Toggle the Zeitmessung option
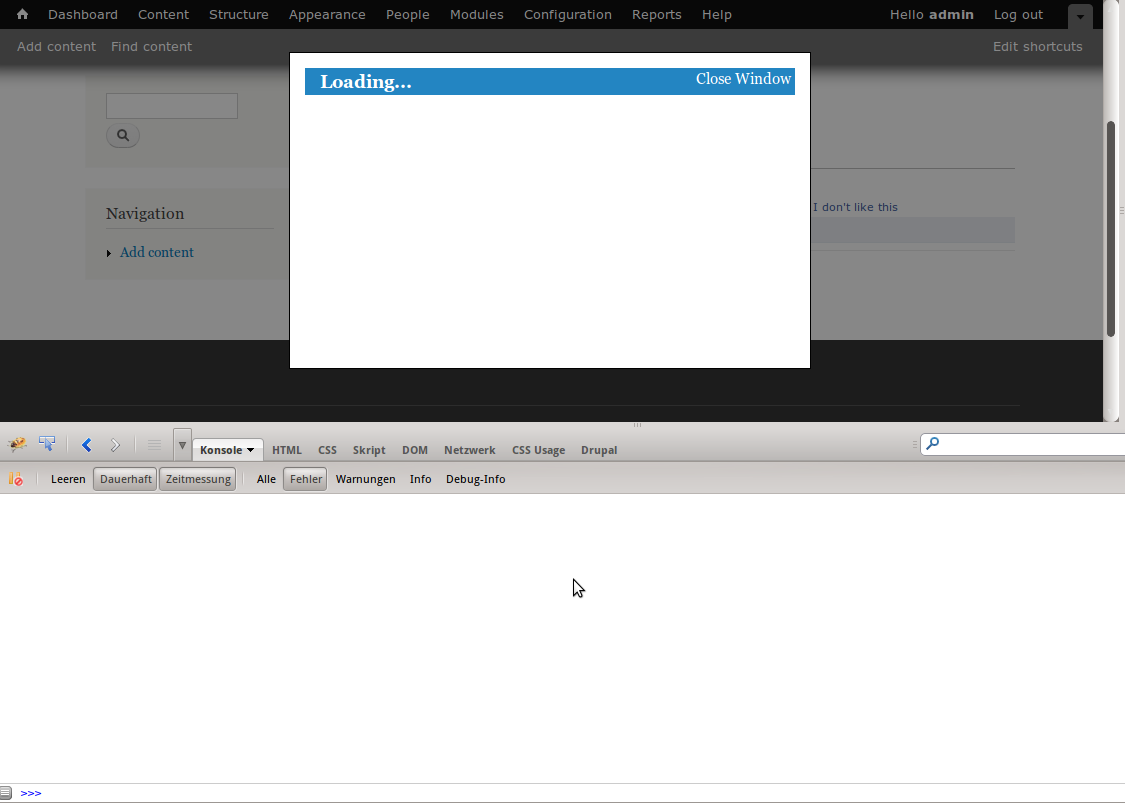The image size is (1125, 804). (197, 478)
